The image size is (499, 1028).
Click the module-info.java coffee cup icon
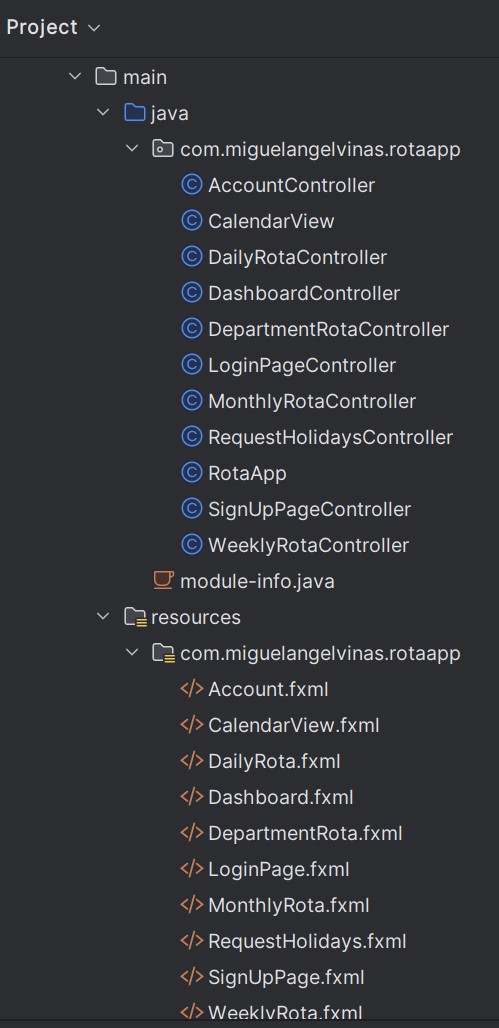pos(163,581)
